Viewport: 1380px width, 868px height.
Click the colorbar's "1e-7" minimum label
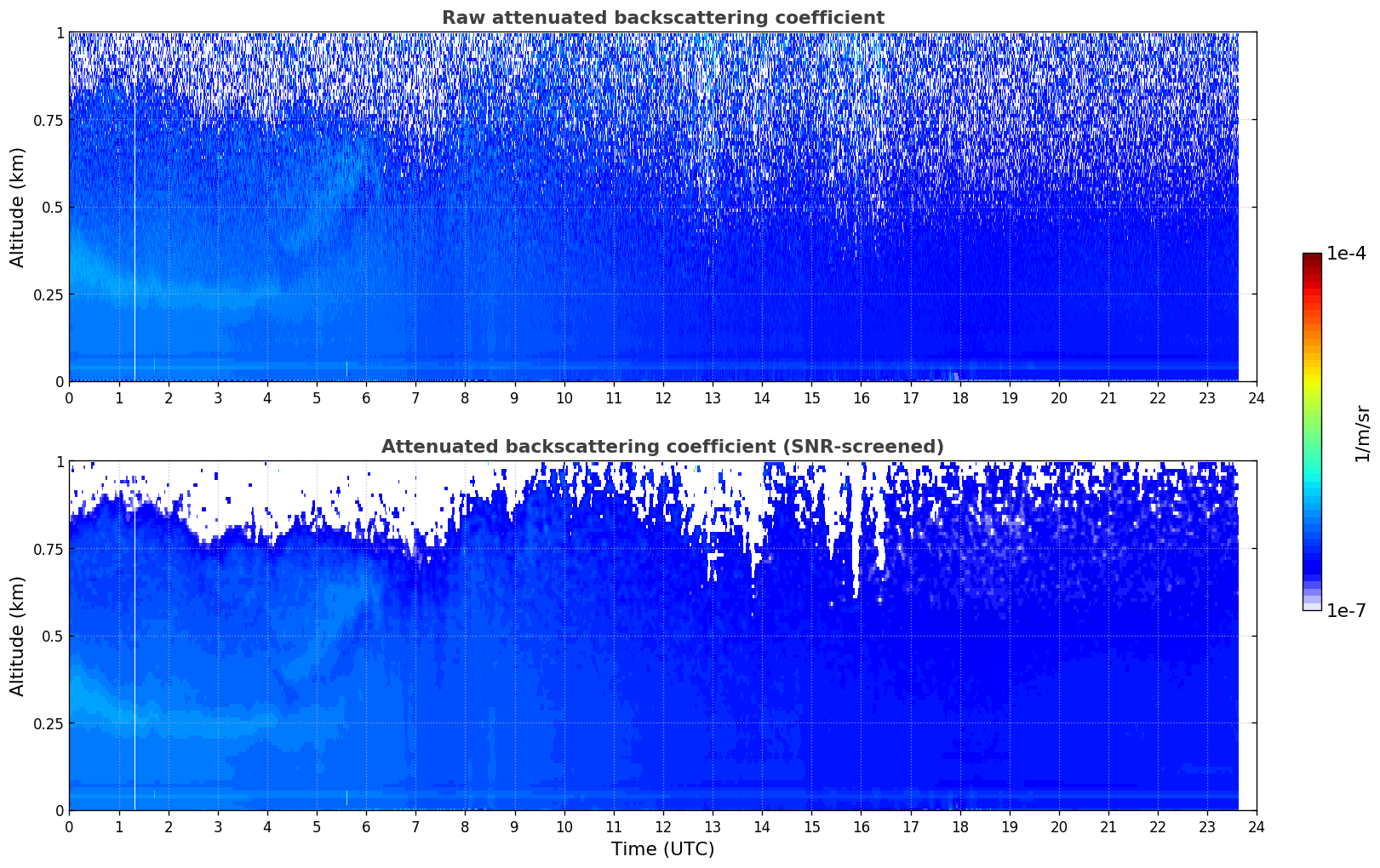1346,610
